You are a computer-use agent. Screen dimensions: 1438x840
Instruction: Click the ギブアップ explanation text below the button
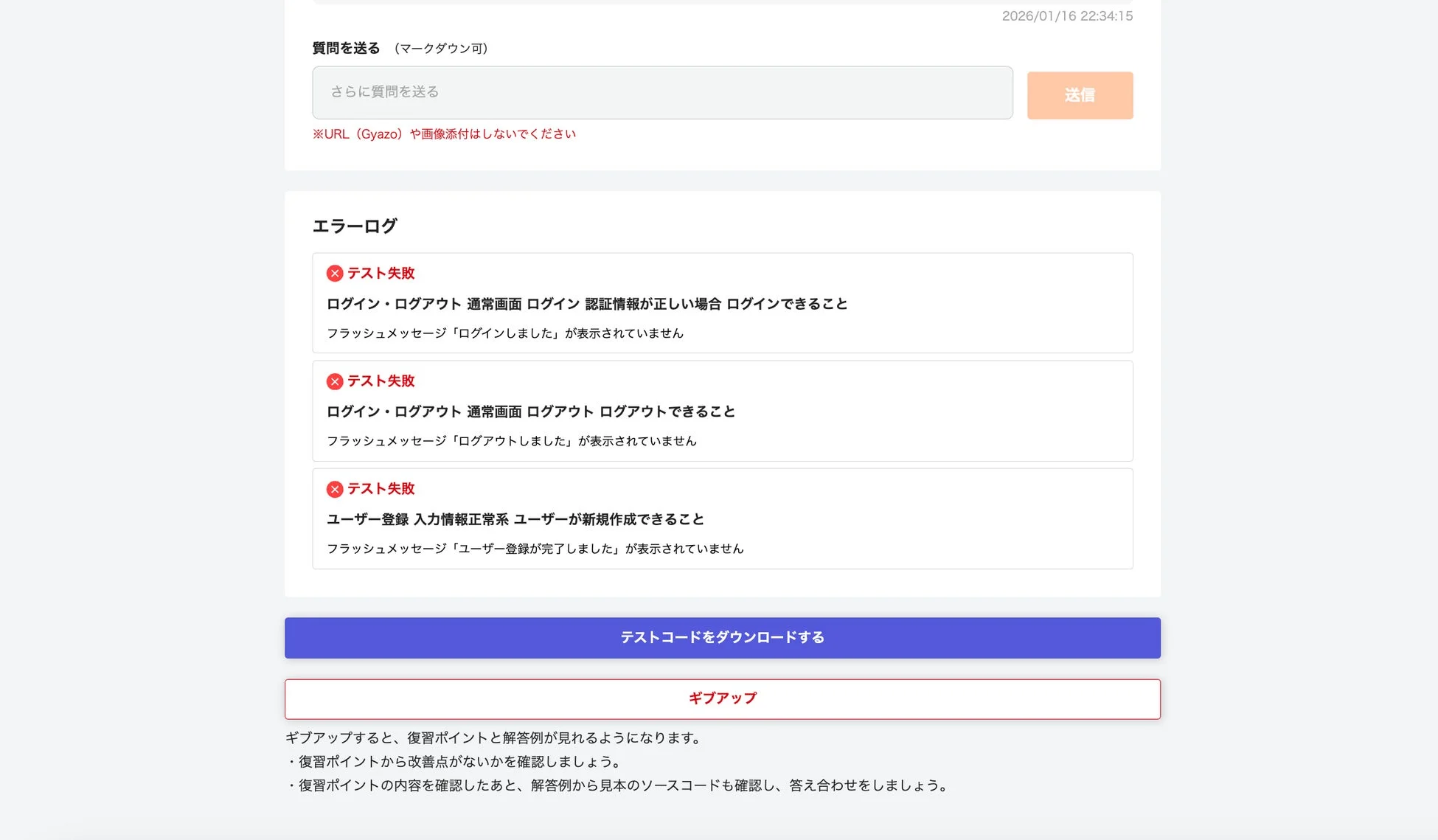(x=493, y=737)
